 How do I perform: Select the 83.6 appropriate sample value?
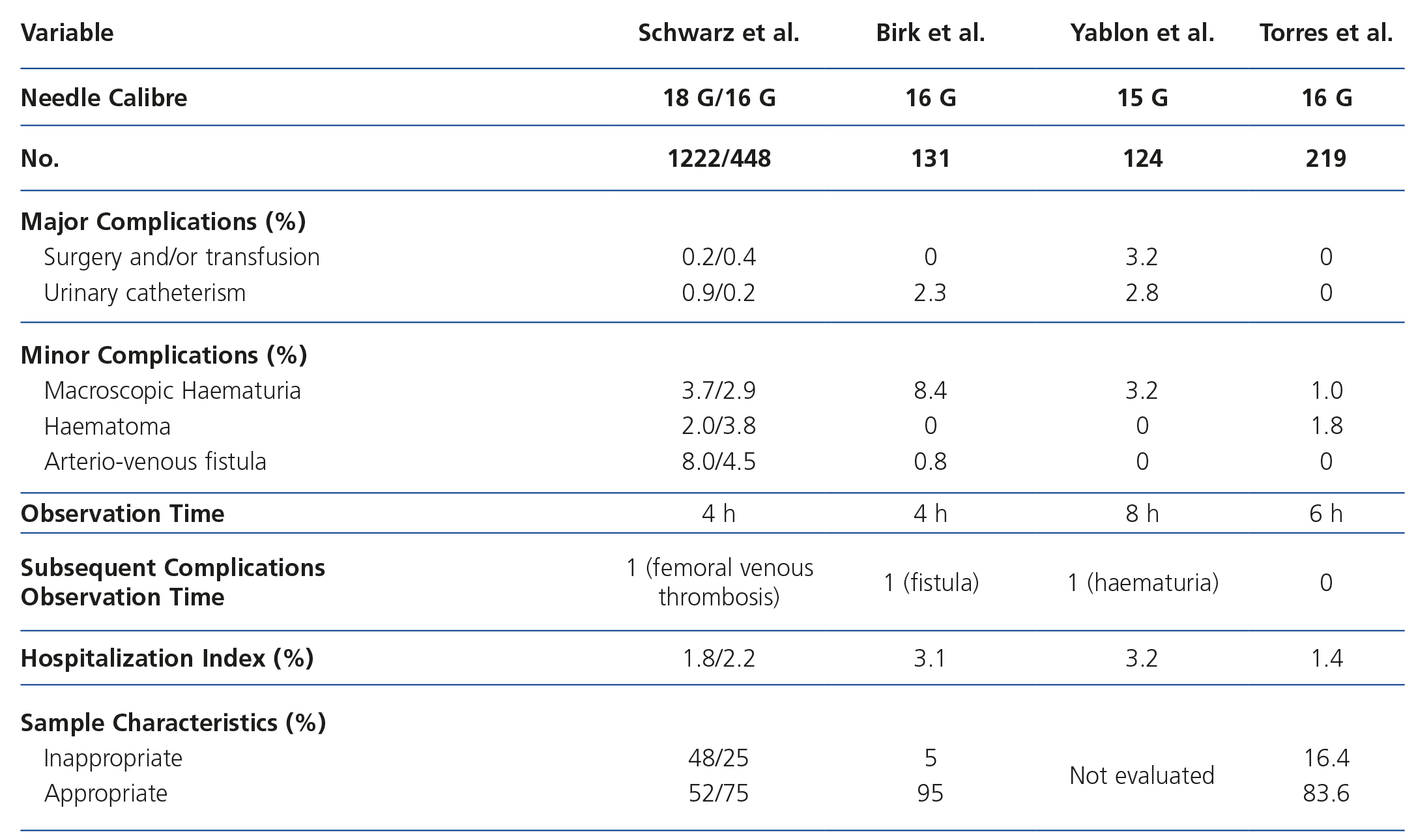(x=1326, y=793)
